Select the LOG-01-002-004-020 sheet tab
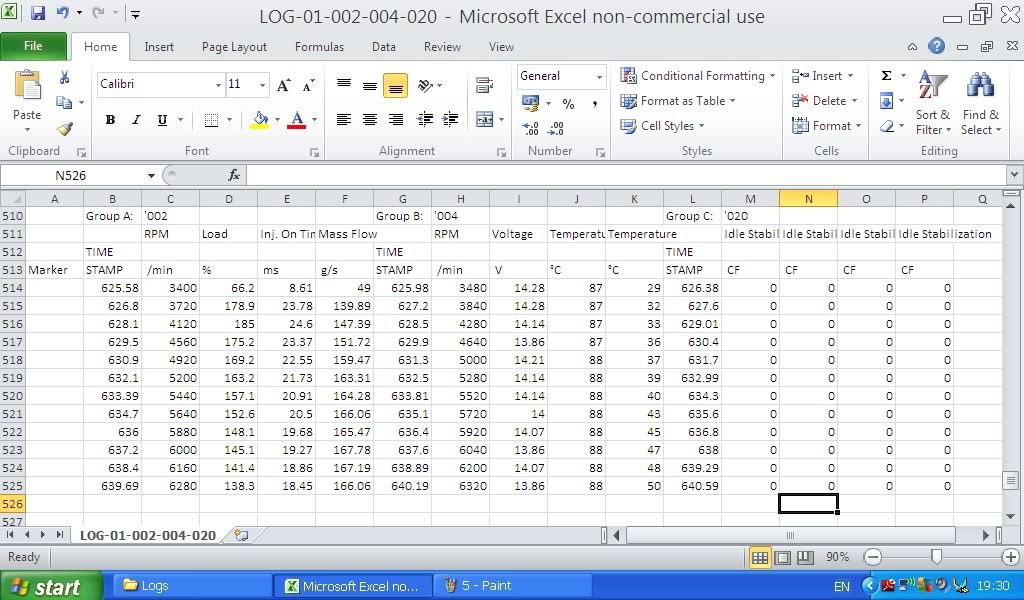Screen dimensions: 1024x600 tap(148, 535)
